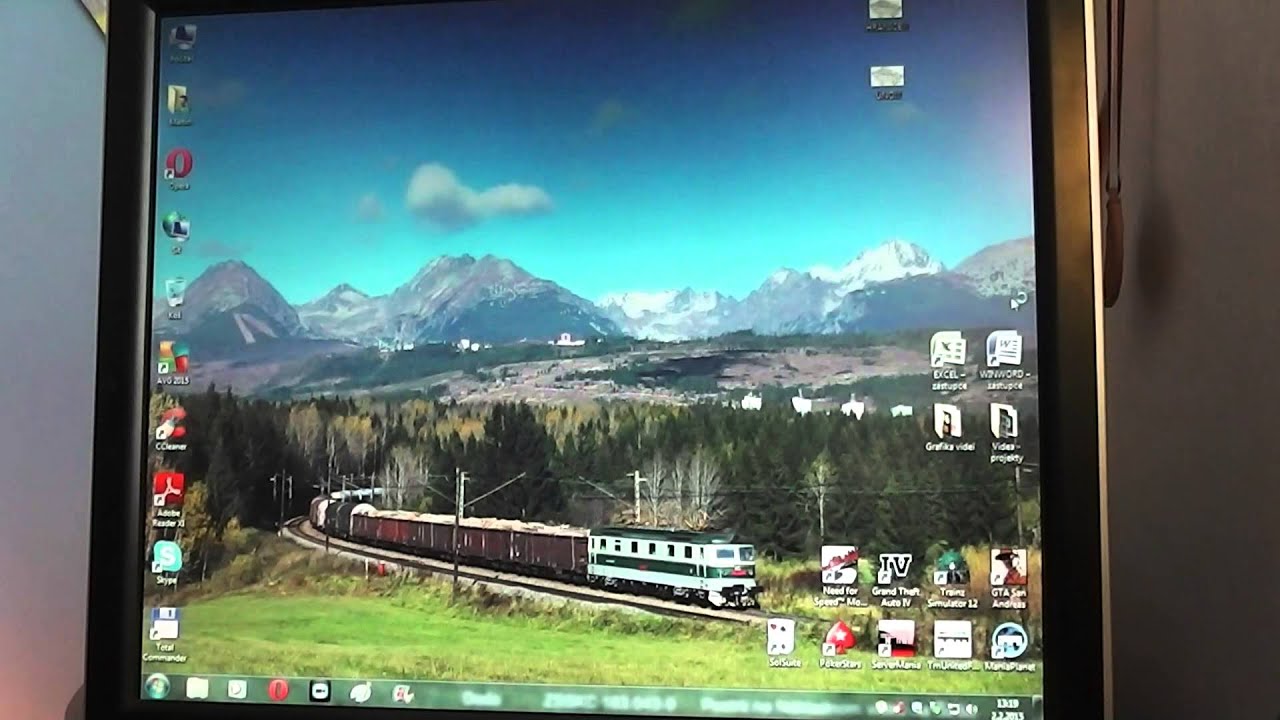Open Adobe Reader XI shortcut
Screen dimensions: 1280x720
(167, 500)
